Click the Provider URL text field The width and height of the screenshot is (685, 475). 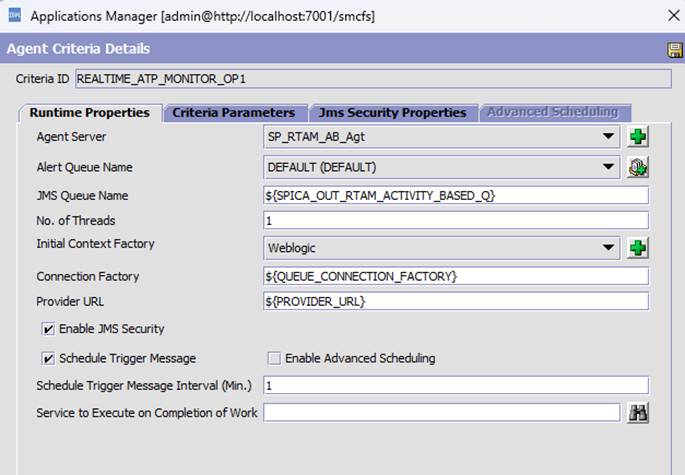coord(455,301)
